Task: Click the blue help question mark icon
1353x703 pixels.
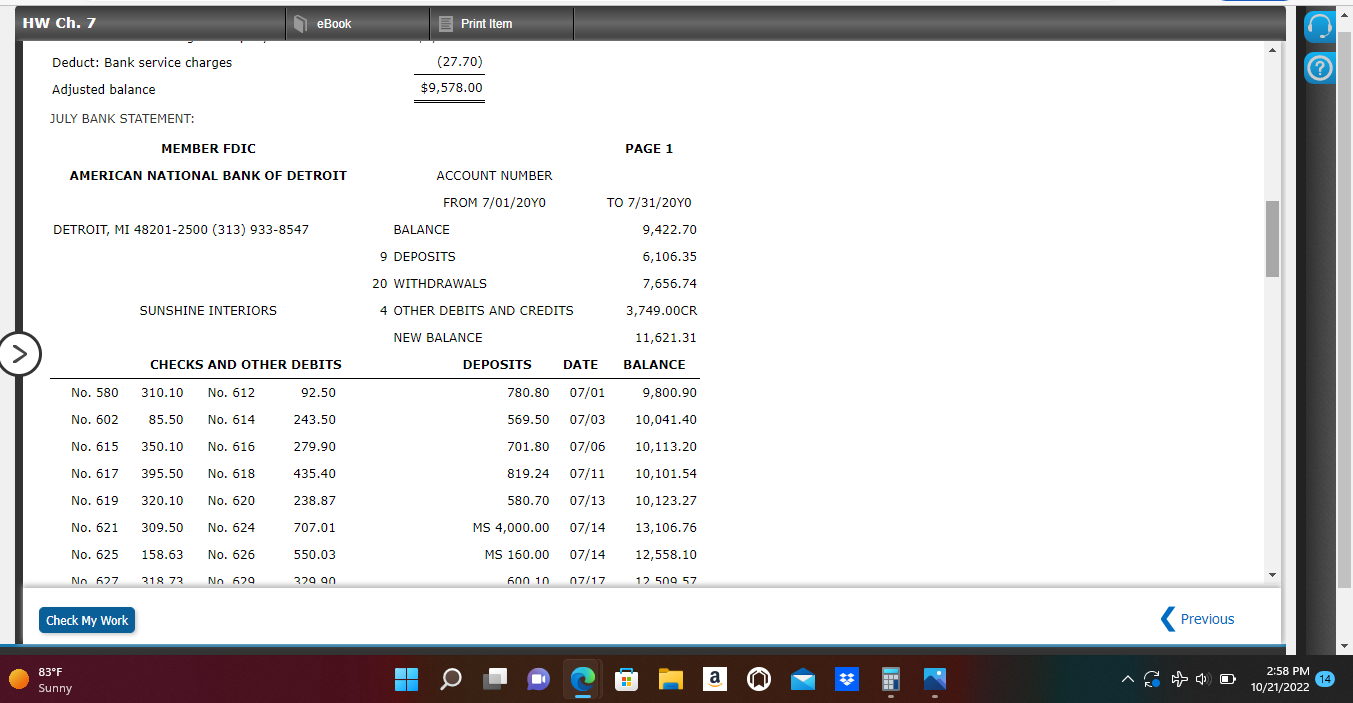Action: [x=1319, y=68]
